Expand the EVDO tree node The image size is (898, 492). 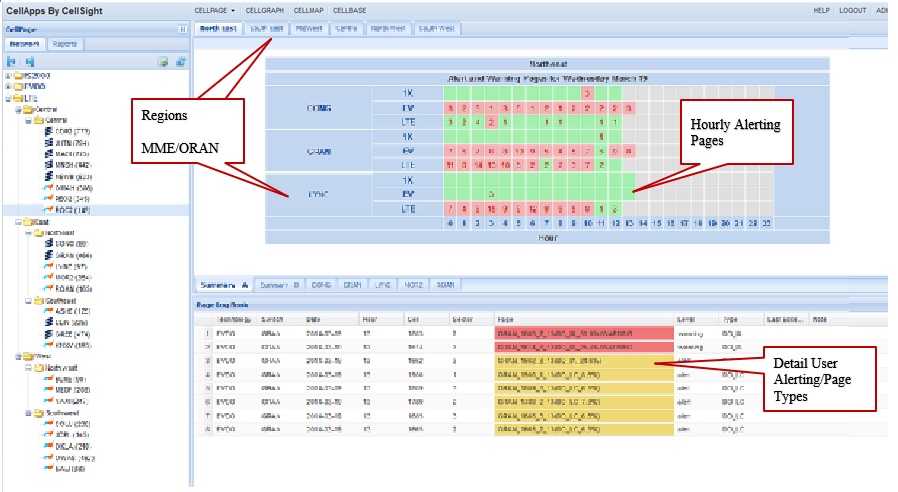tap(8, 87)
